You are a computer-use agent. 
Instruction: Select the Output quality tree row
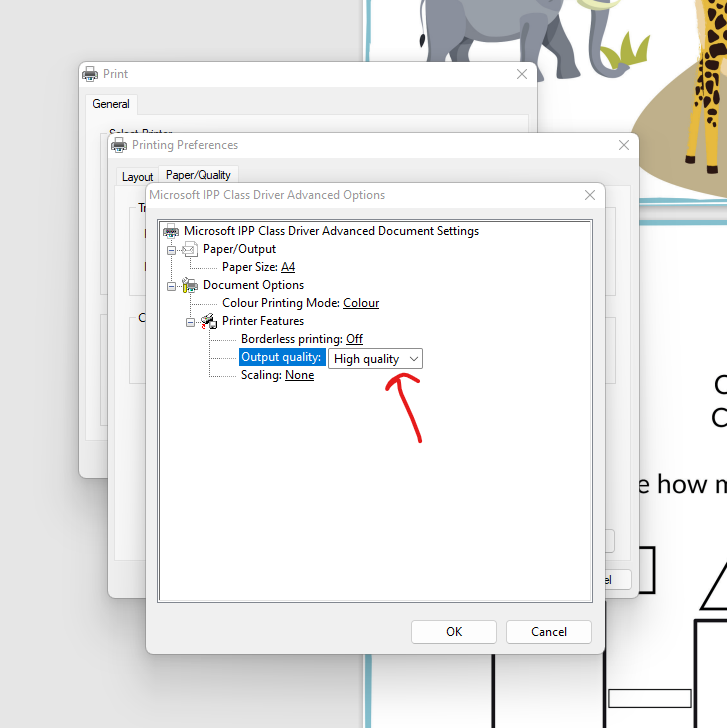[x=281, y=357]
